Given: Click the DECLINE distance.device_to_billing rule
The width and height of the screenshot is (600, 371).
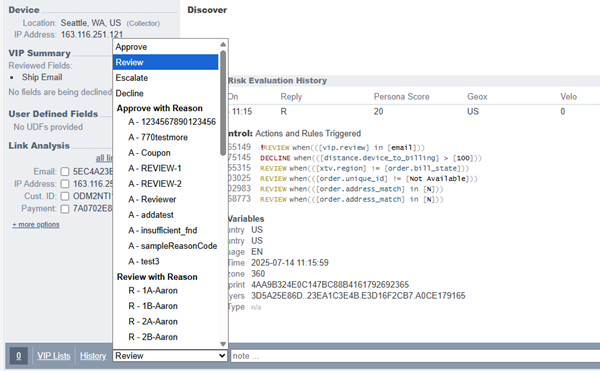Looking at the screenshot, I should [x=371, y=158].
